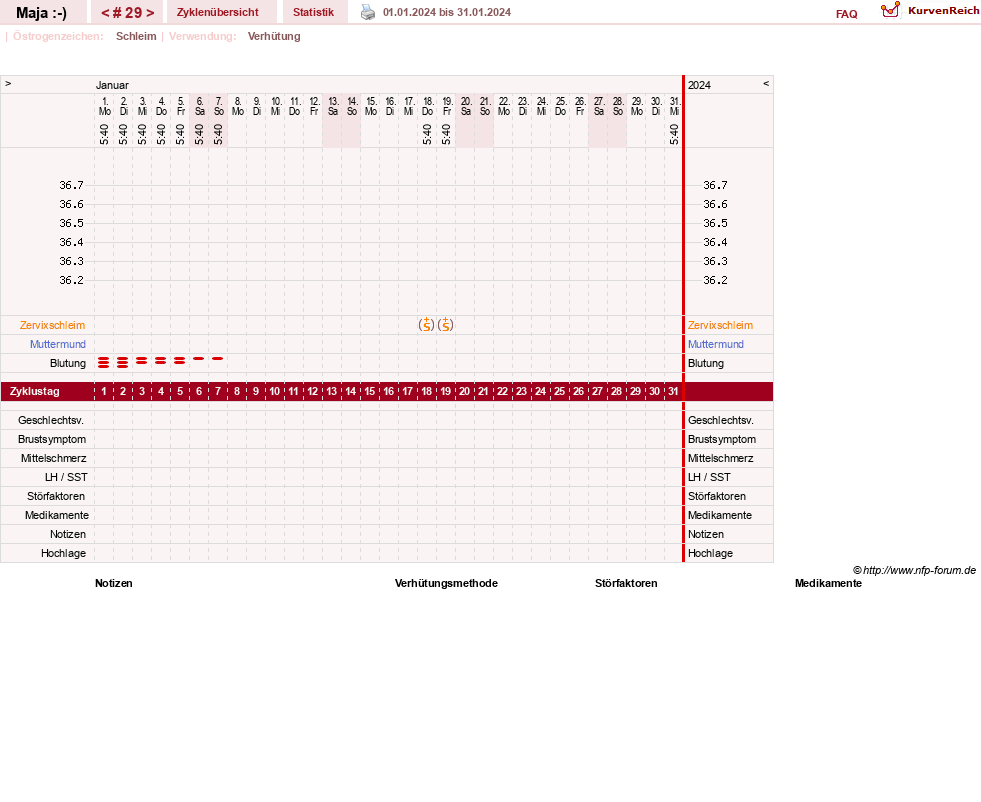Click the left Medikamente row label
981x802 pixels.
tap(57, 515)
